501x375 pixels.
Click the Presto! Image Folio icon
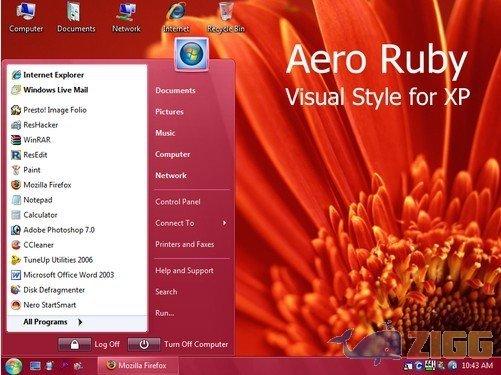pos(16,110)
